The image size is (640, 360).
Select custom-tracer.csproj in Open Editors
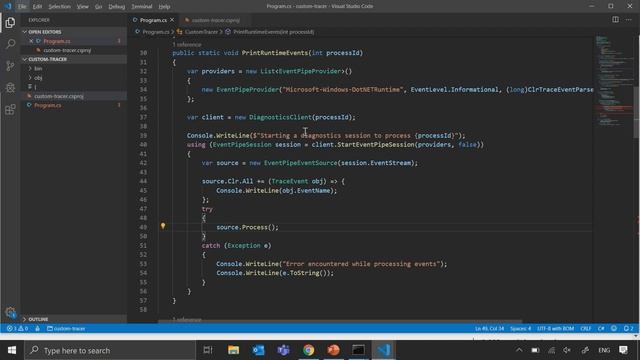click(x=67, y=51)
